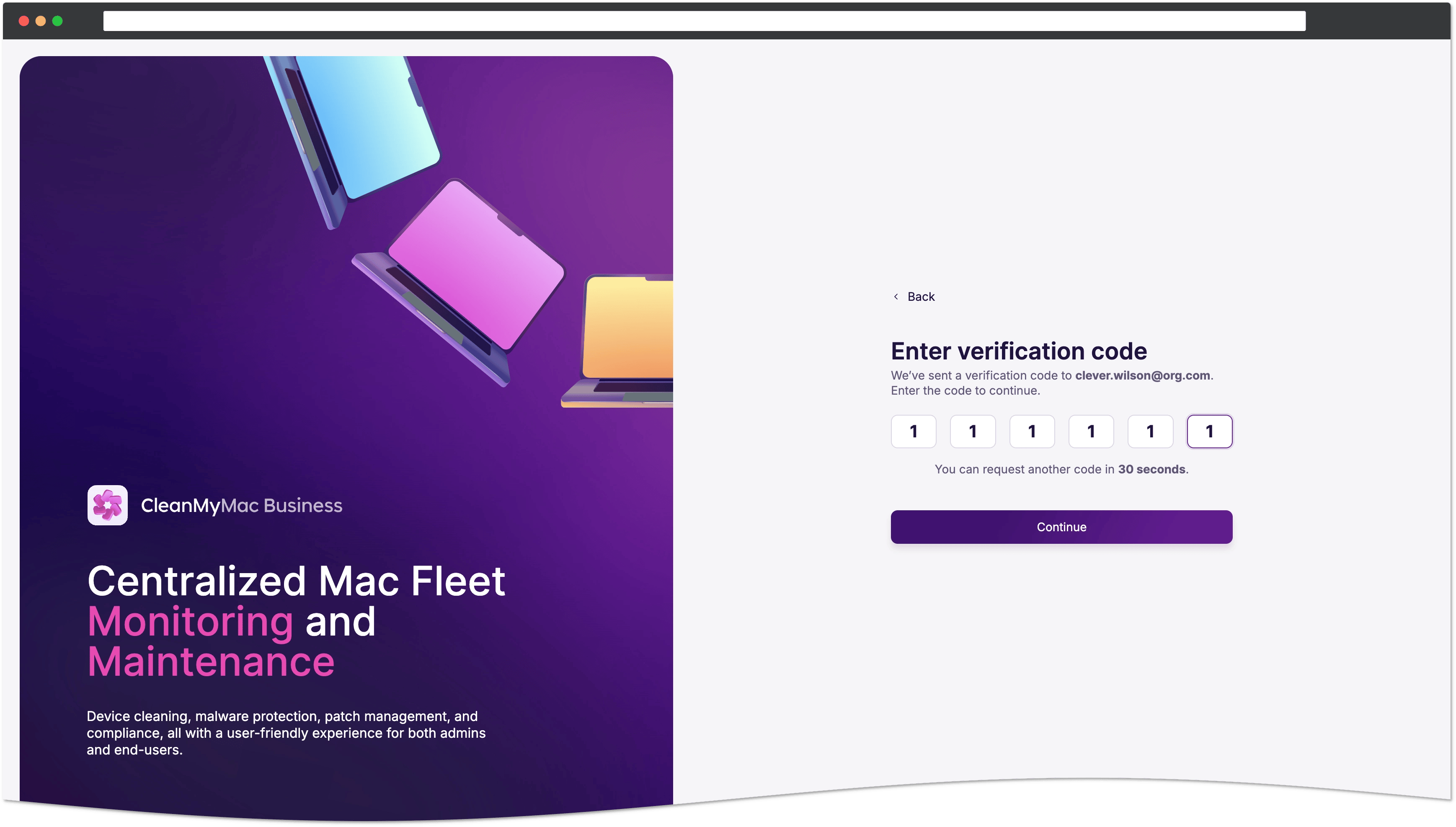Click the "Centralized Mac Fleet" headline text
This screenshot has width=1456, height=827.
[x=296, y=581]
